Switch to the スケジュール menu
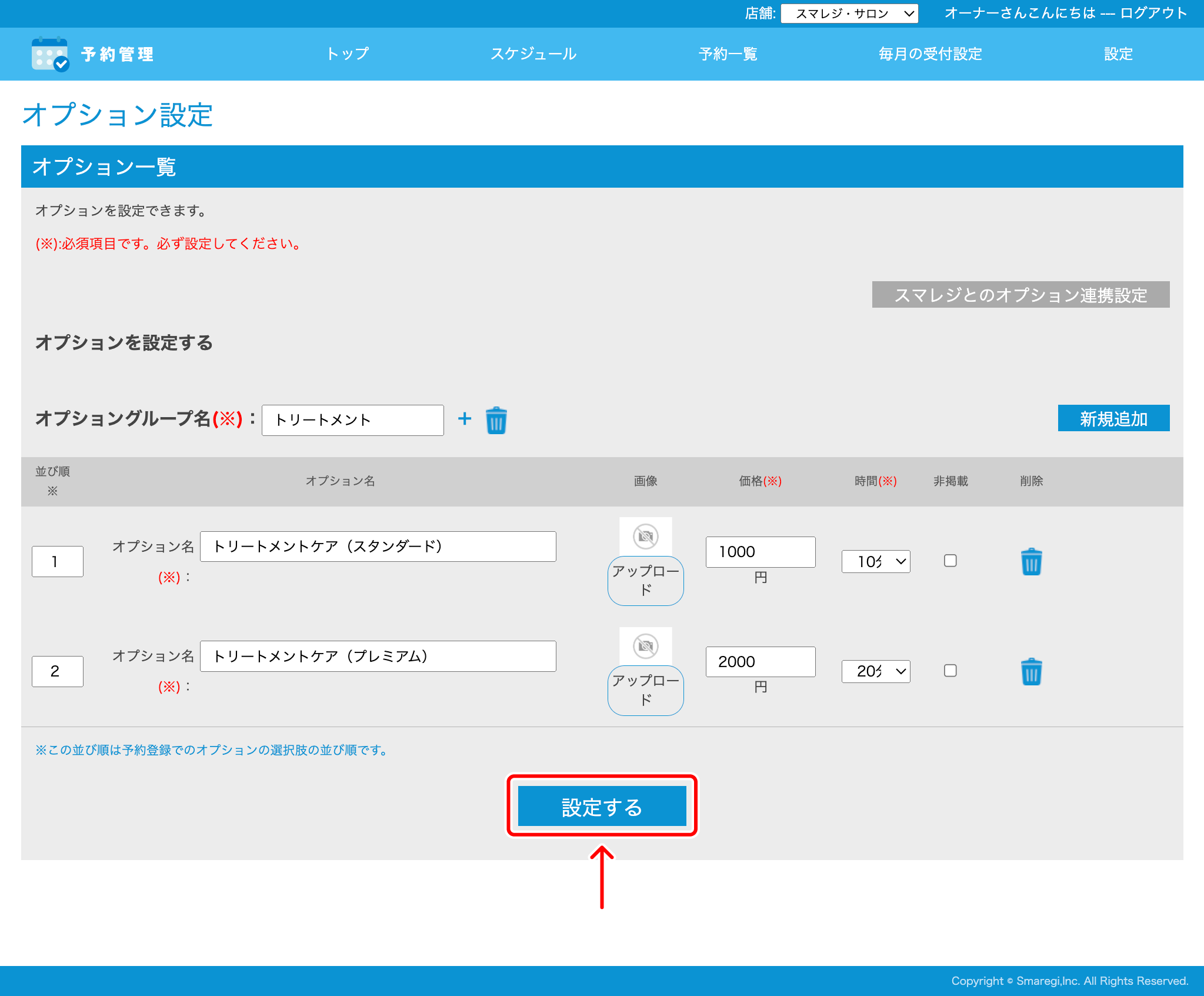The image size is (1204, 996). coord(533,54)
